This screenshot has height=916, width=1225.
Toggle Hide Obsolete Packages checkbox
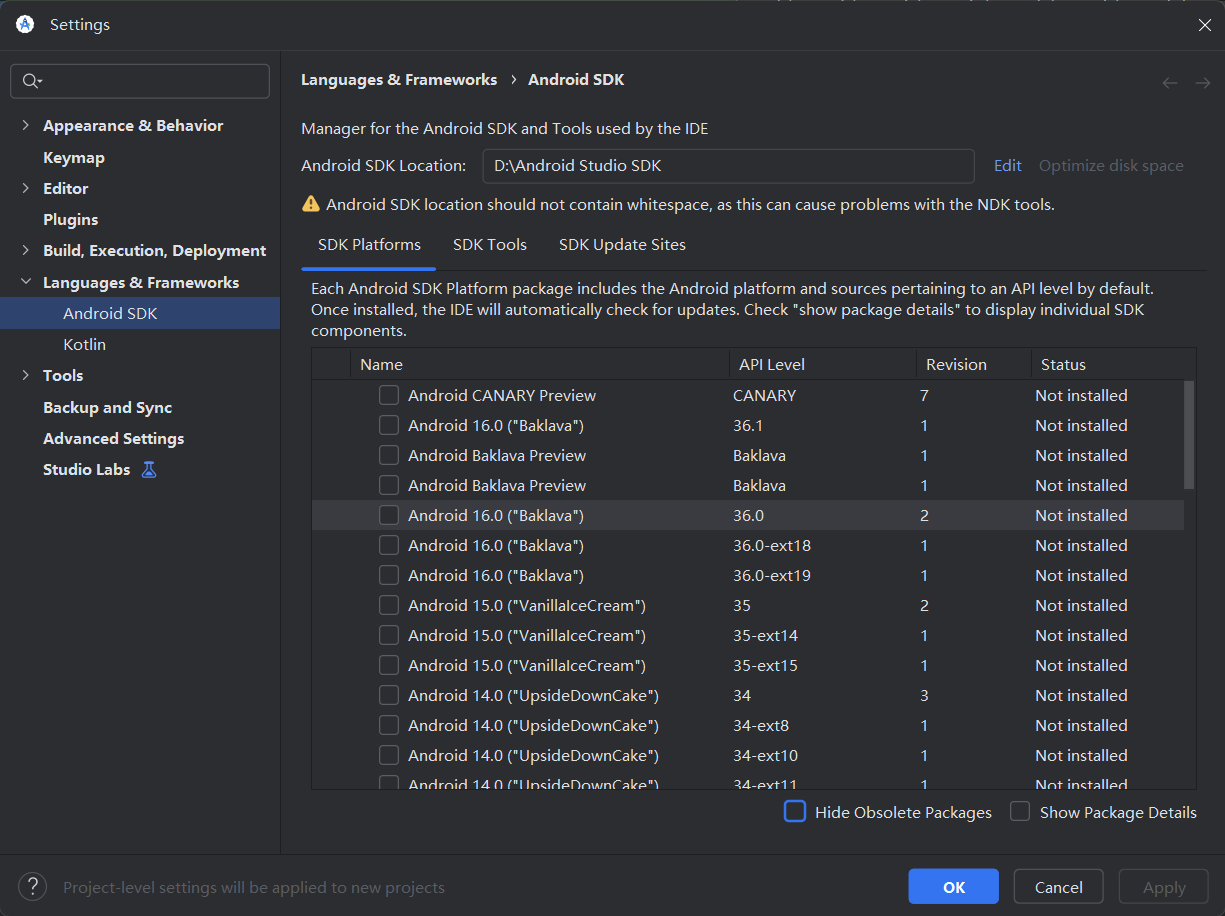coord(795,812)
